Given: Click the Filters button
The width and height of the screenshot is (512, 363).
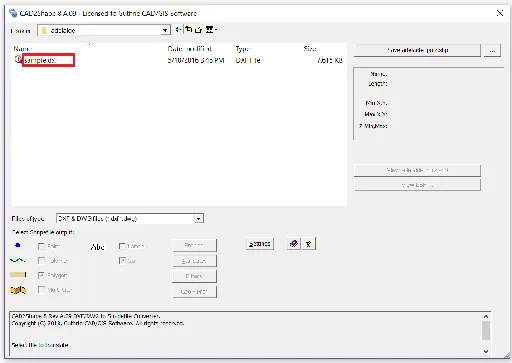Looking at the screenshot, I should 194,276.
